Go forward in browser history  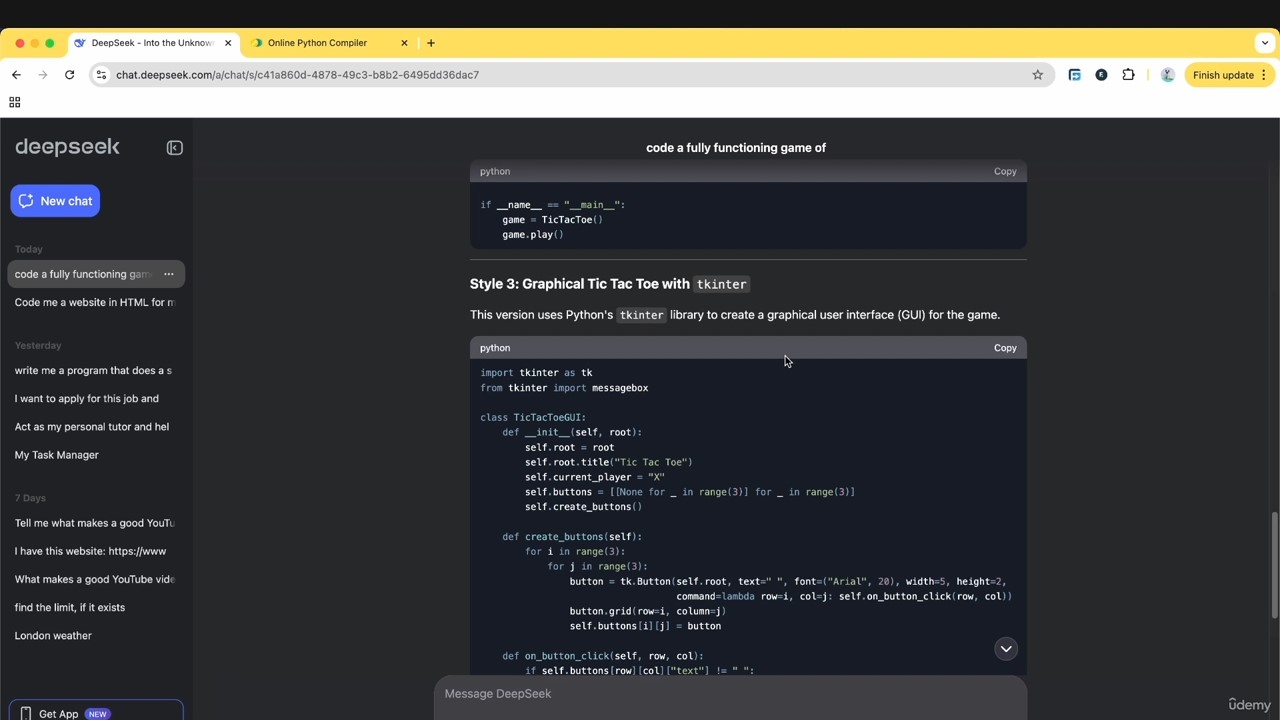click(43, 75)
